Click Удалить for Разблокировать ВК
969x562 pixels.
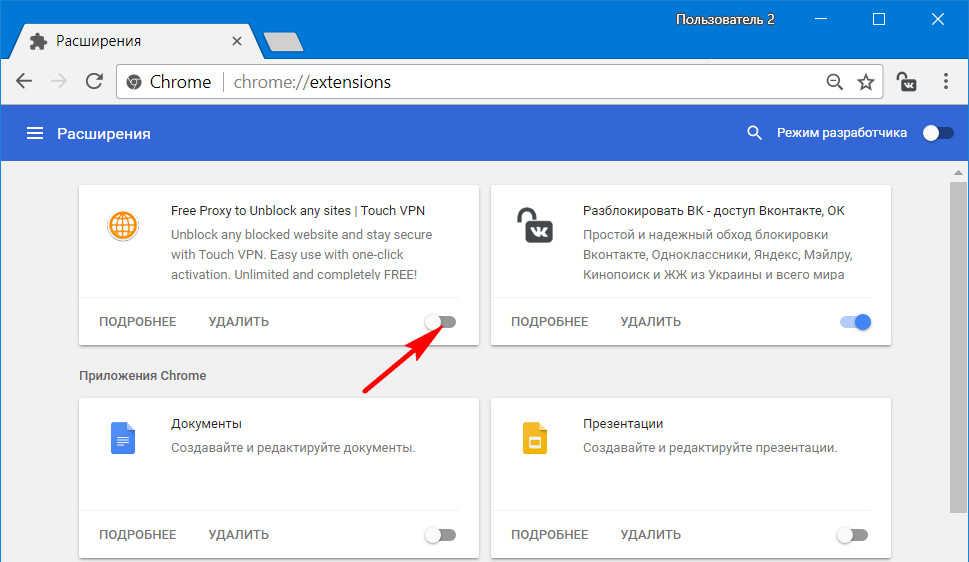coord(651,321)
